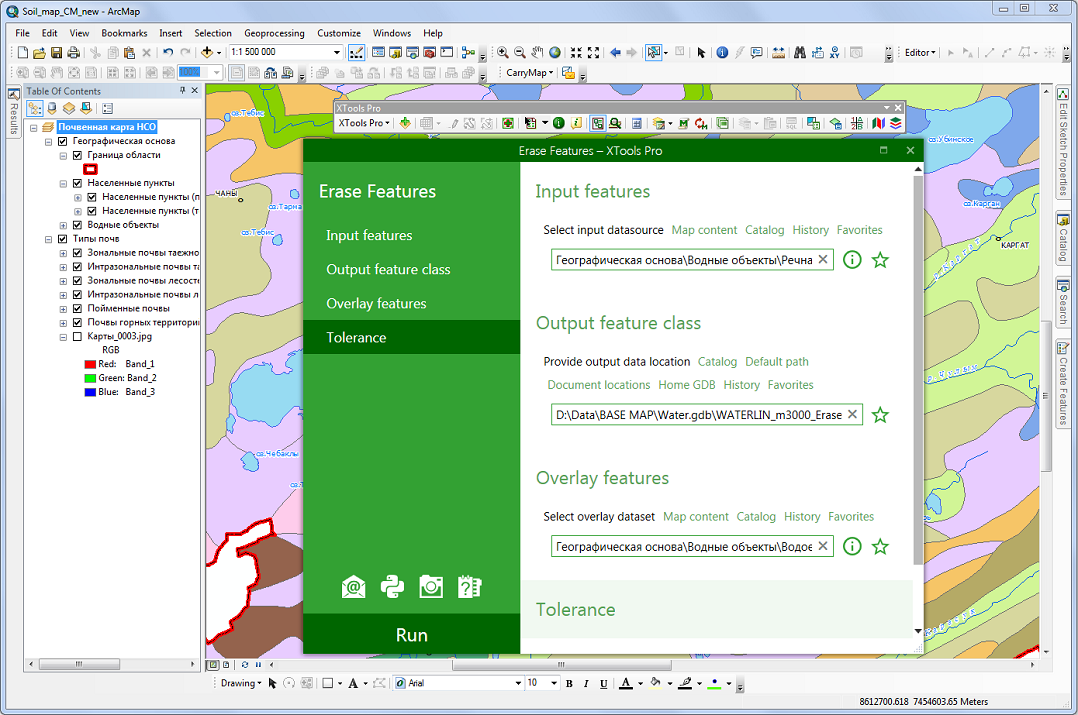This screenshot has width=1078, height=715.
Task: Toggle Зональные почвы таежно layer checkbox
Action: pos(77,253)
